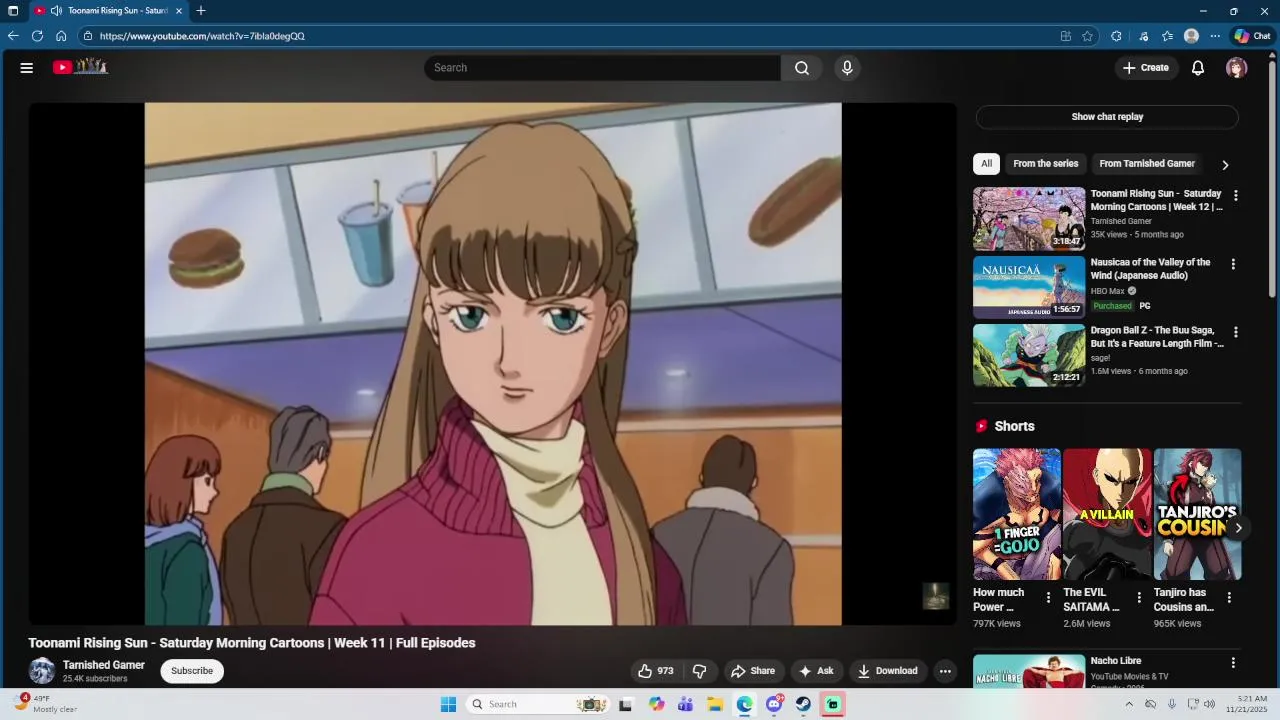Screen dimensions: 1280x720
Task: Click the search magnifier button
Action: pyautogui.click(x=802, y=68)
